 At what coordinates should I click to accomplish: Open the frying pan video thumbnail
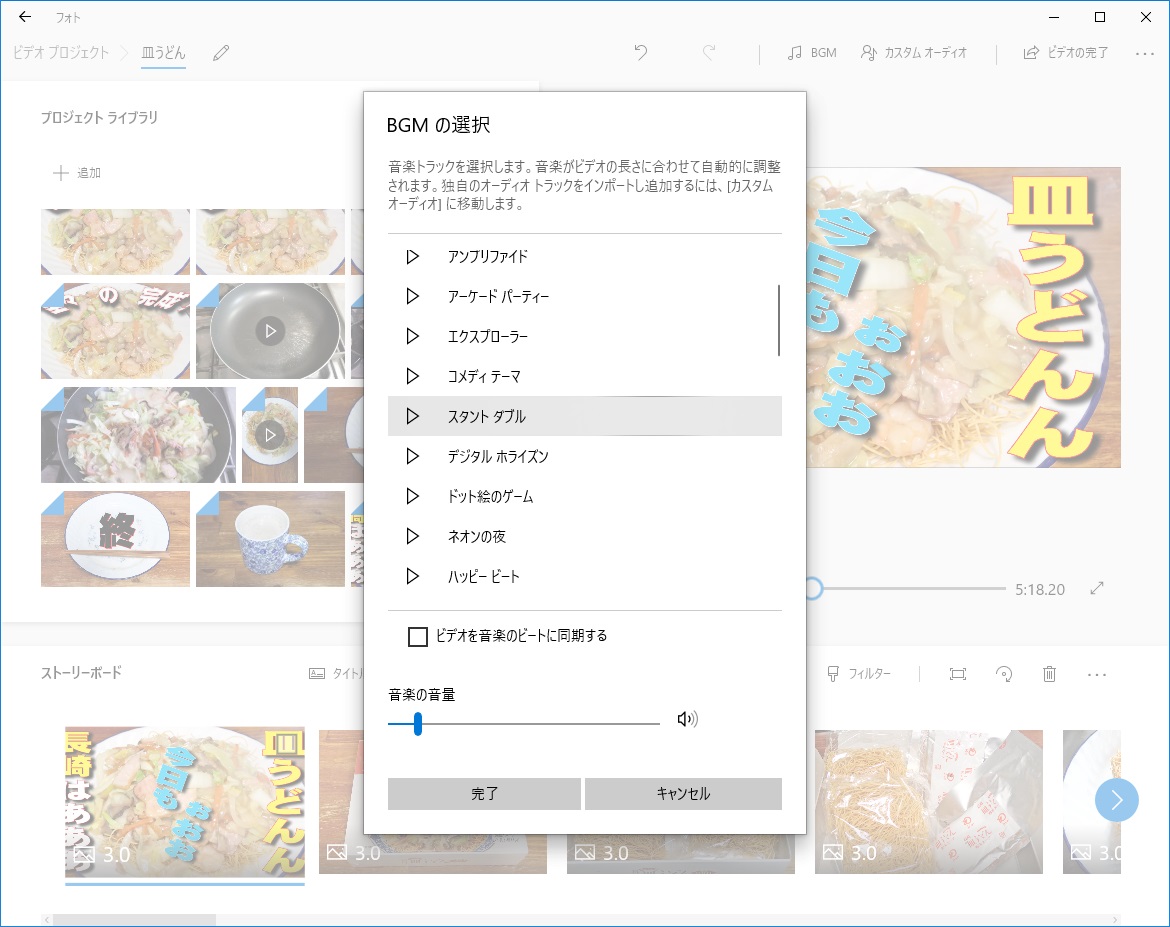tap(270, 331)
